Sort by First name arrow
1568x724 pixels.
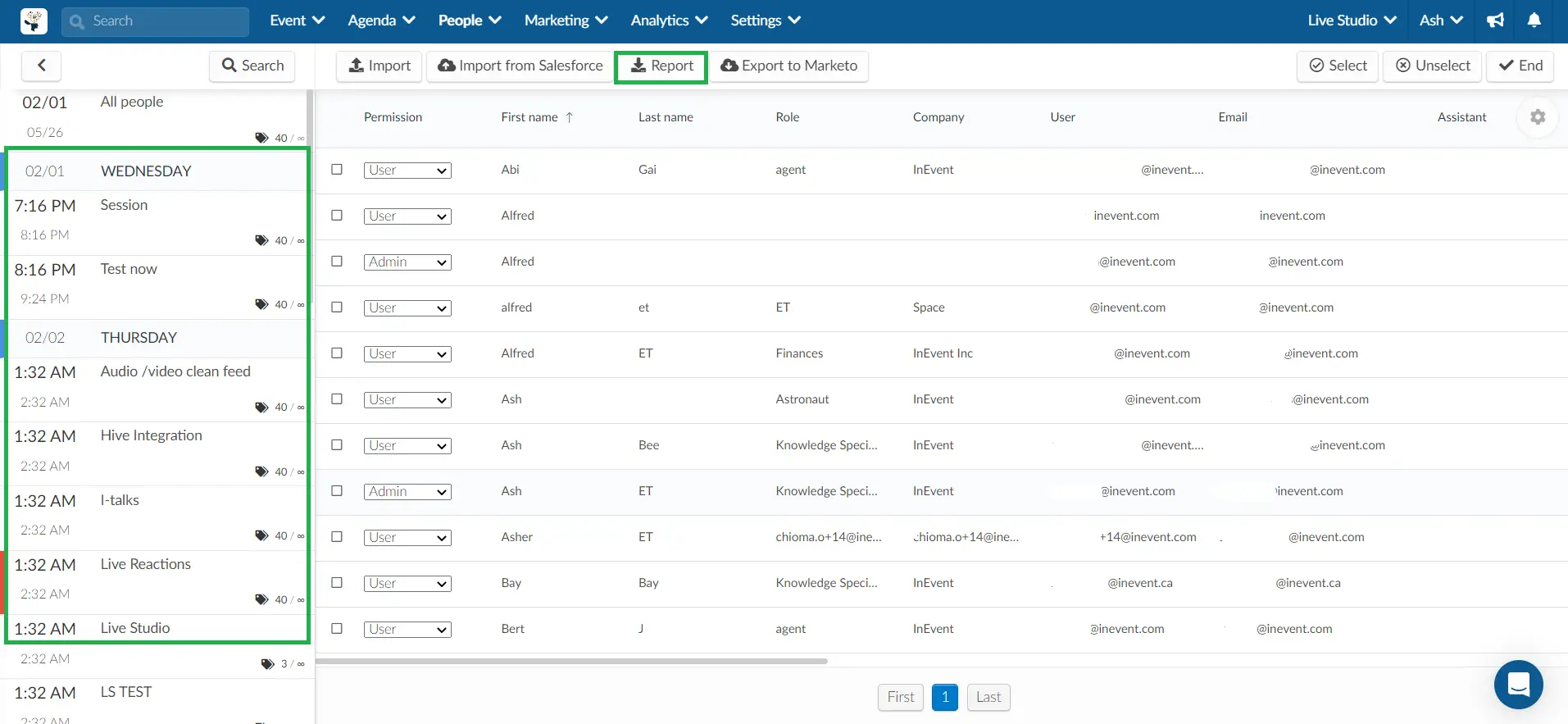click(x=569, y=117)
